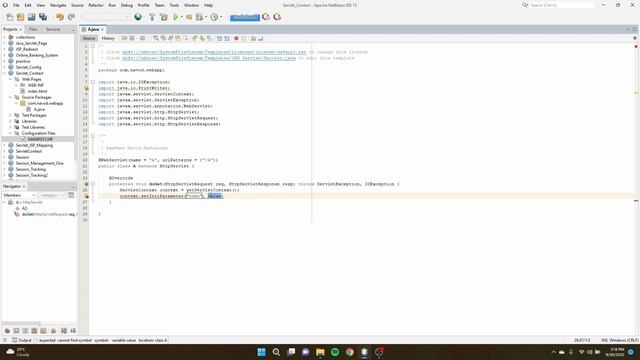
Task: Collapse the Servlet_Context project node
Action: (x=4, y=73)
